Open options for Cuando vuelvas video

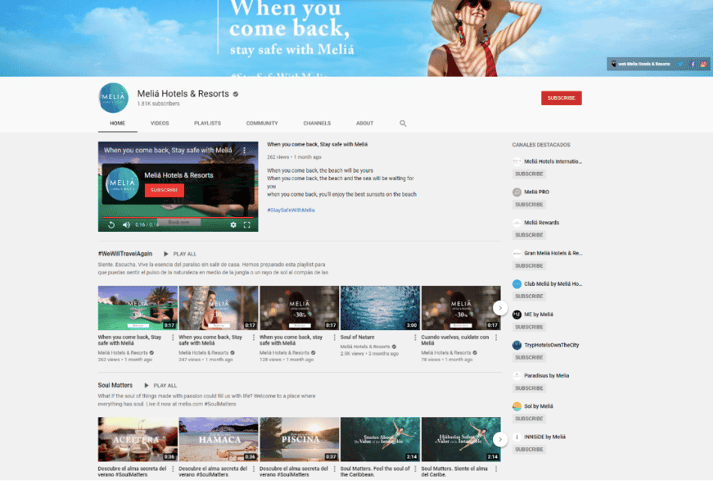click(x=496, y=337)
